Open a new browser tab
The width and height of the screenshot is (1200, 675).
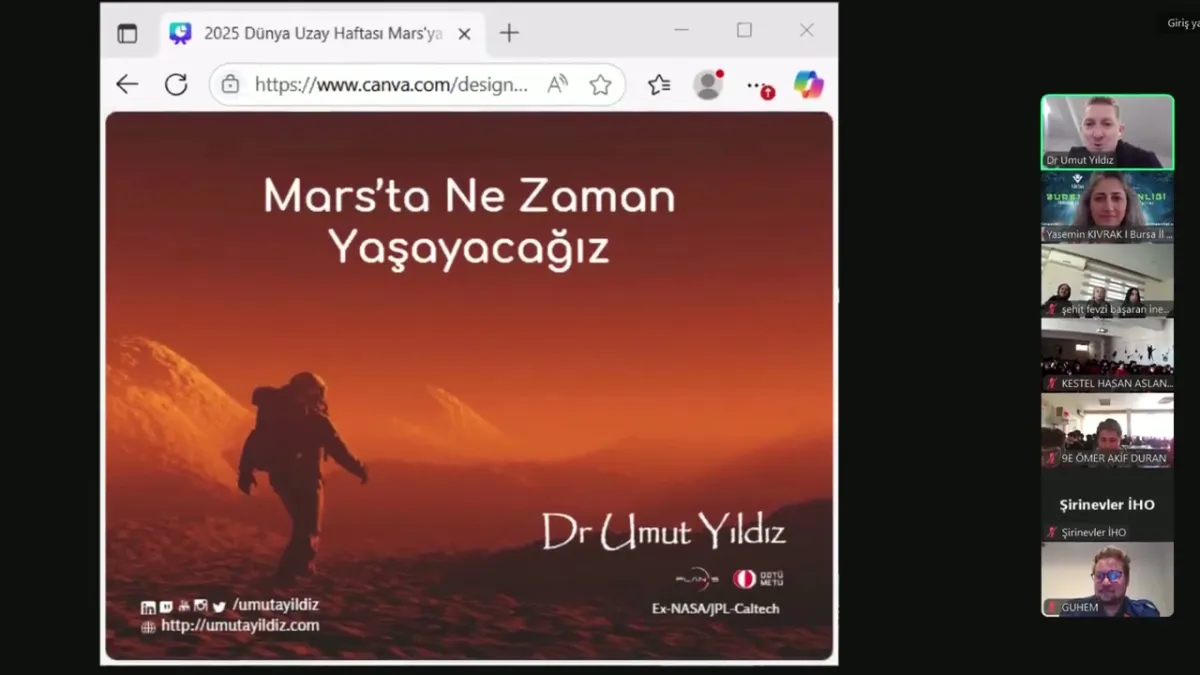(x=509, y=33)
